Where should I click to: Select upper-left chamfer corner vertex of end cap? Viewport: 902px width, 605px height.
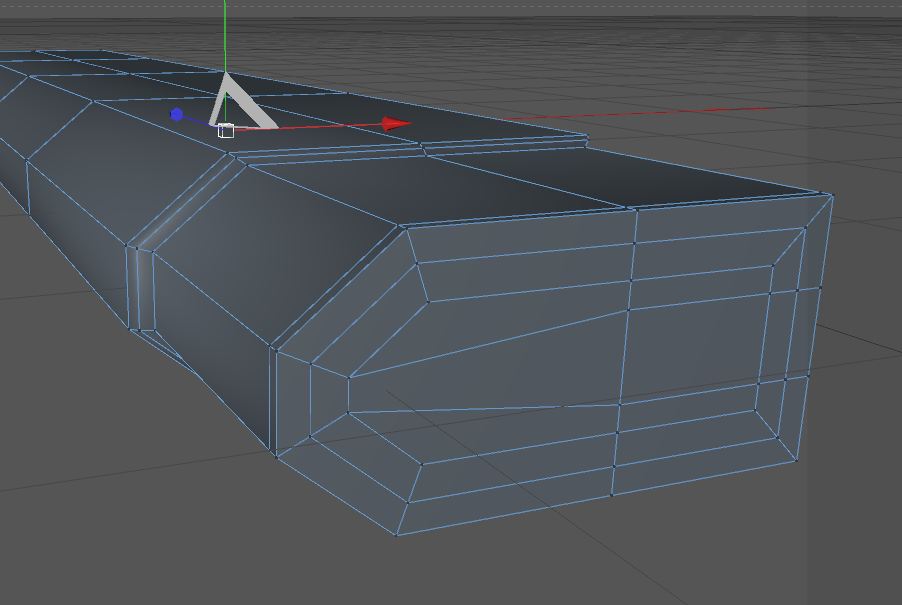[407, 228]
